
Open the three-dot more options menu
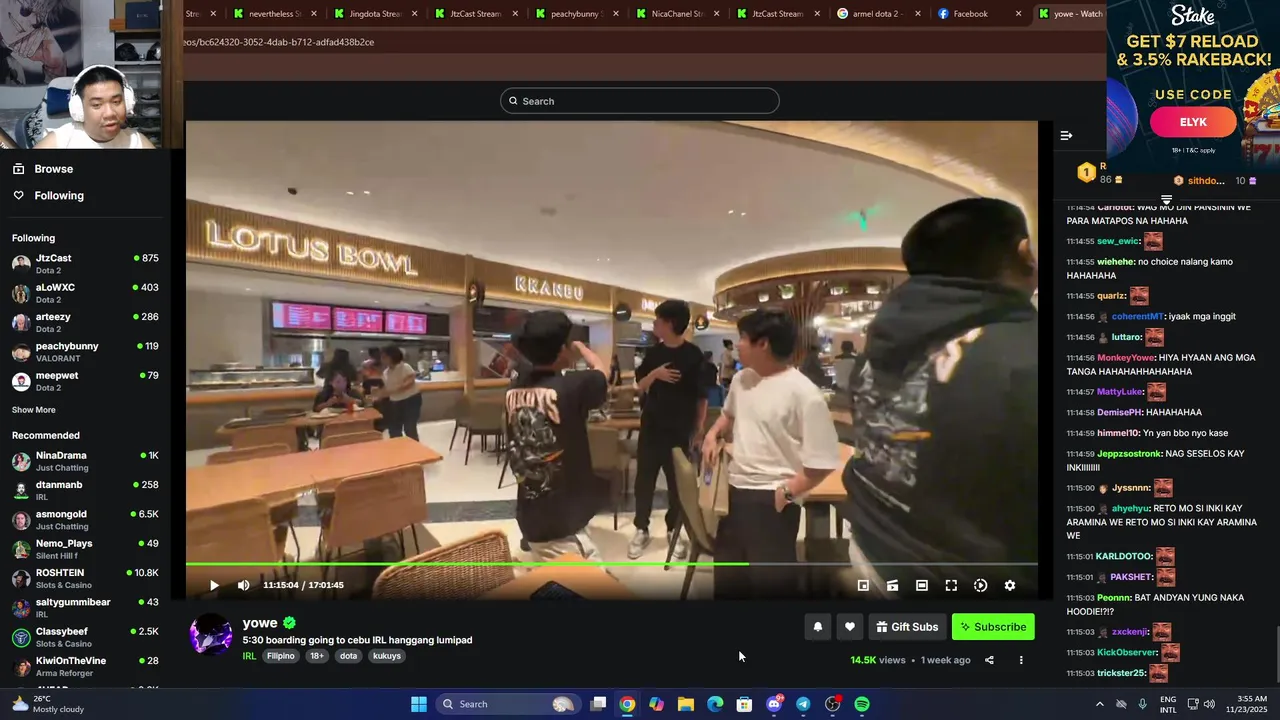tap(1021, 660)
